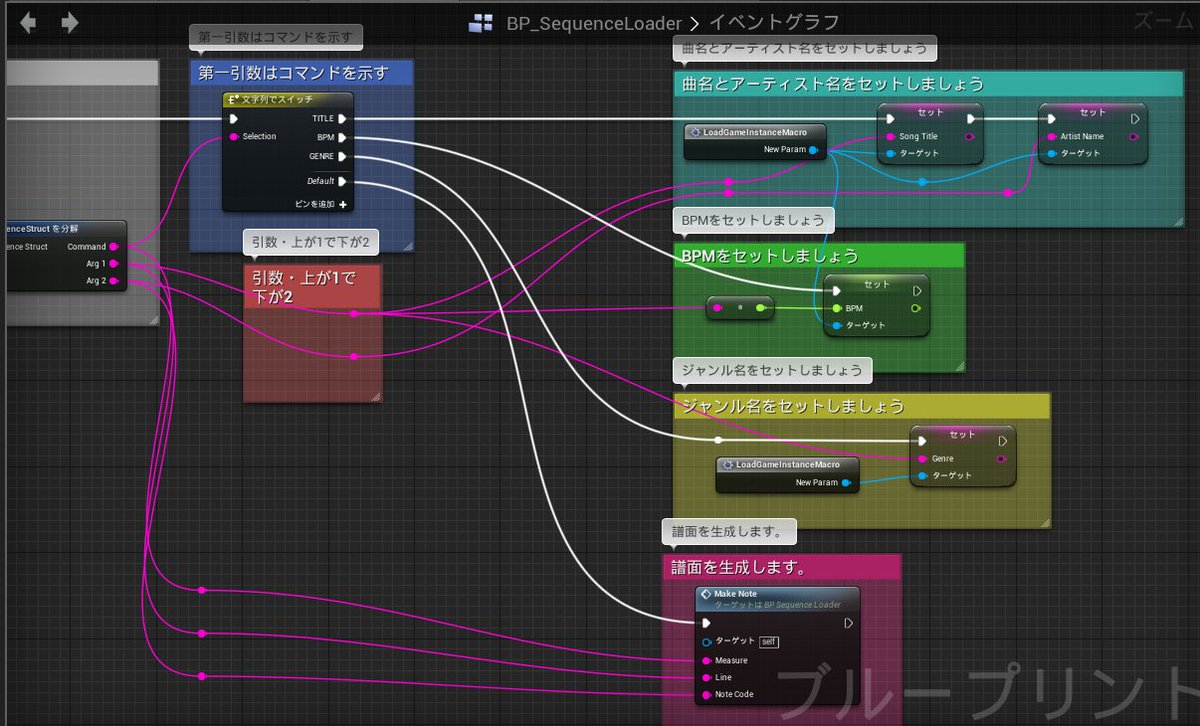This screenshot has height=726, width=1200.
Task: Click the BPM output exec pin on switch
Action: tap(342, 137)
